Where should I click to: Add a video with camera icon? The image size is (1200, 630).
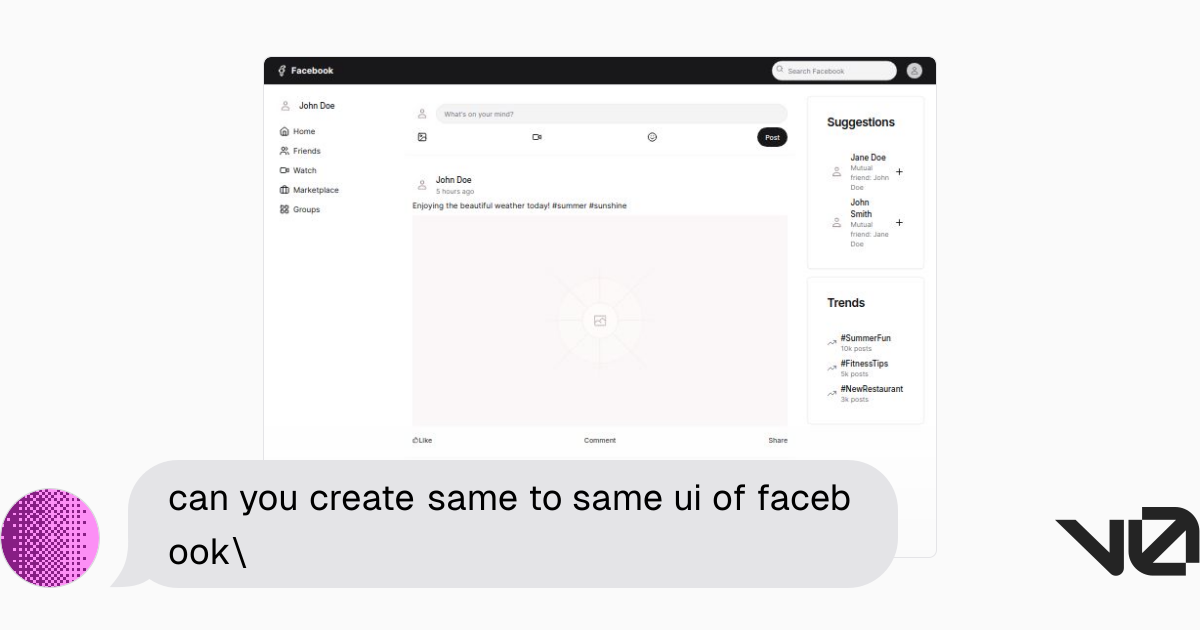point(537,137)
